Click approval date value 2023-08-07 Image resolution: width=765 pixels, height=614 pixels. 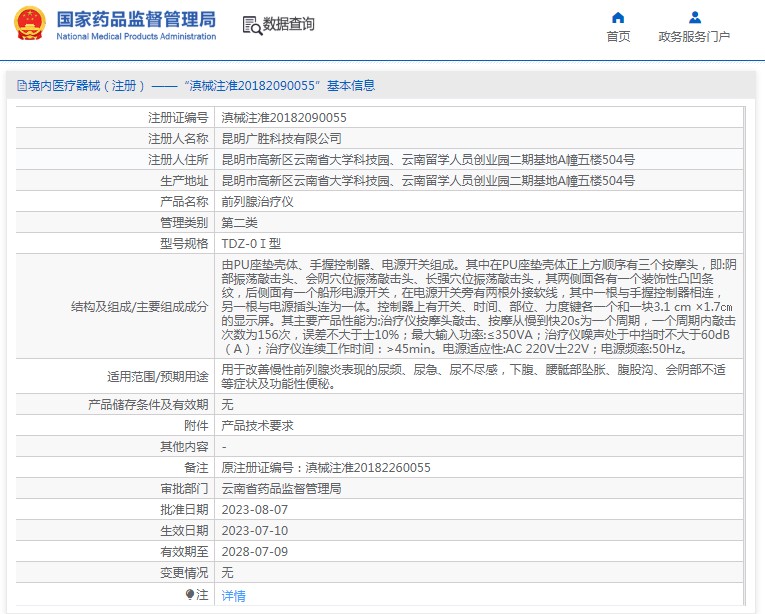pos(254,509)
